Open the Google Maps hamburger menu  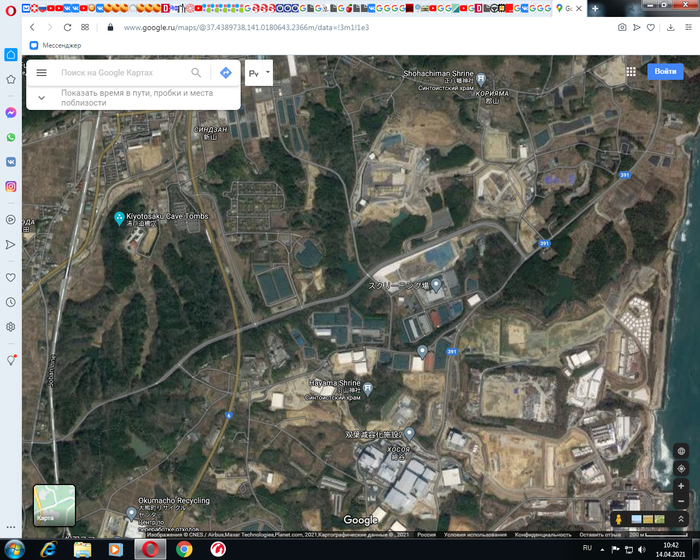coord(42,72)
